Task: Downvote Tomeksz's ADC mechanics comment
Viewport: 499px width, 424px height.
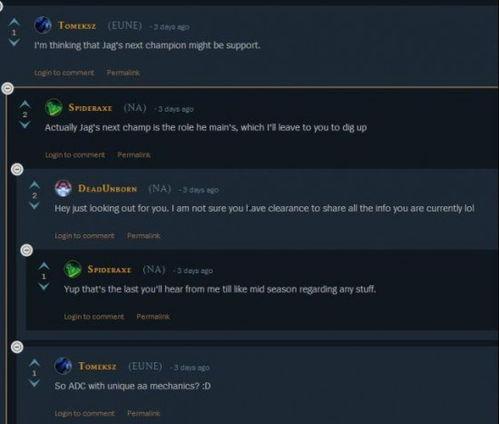Action: (x=34, y=383)
